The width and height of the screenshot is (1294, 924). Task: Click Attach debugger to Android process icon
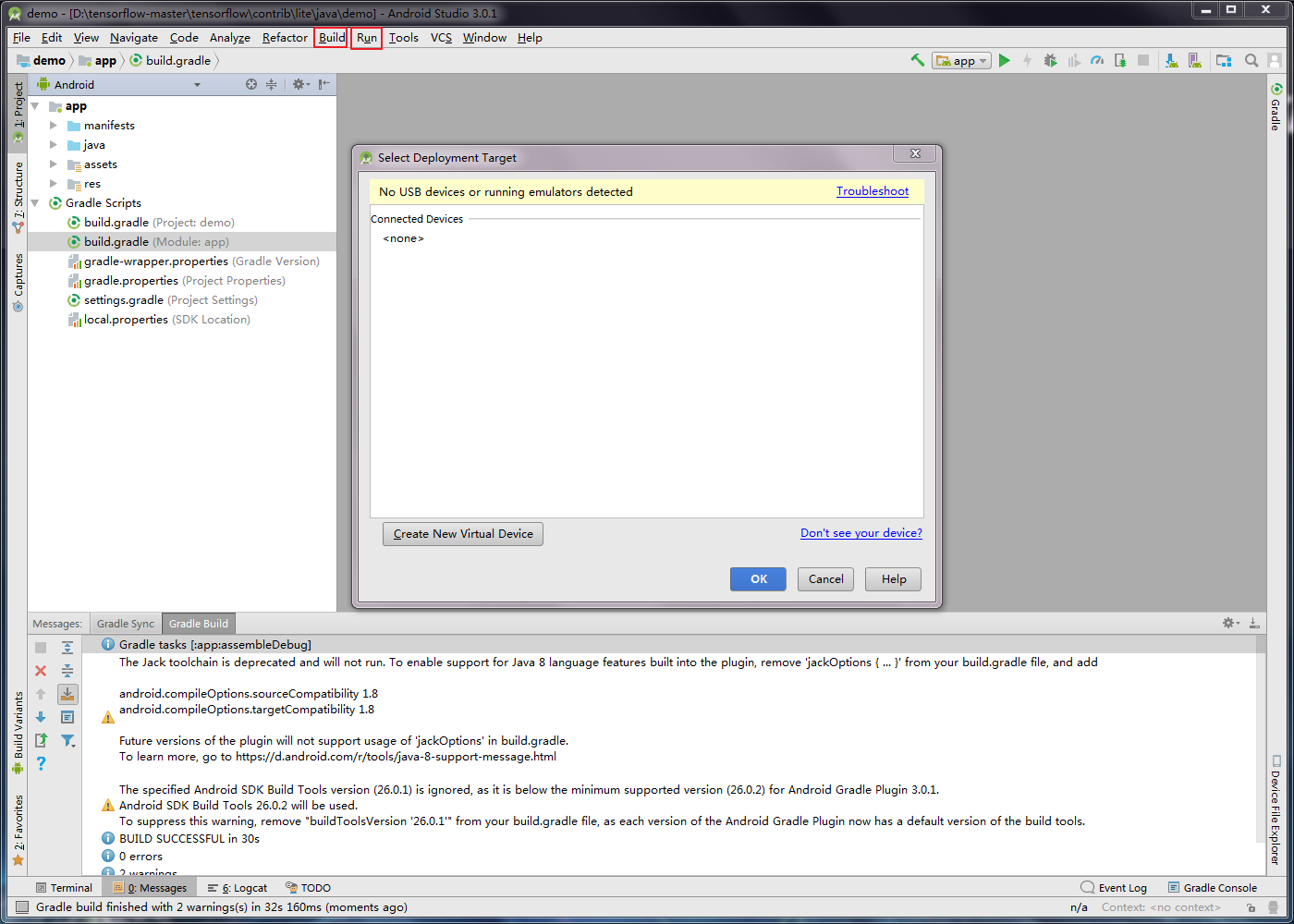pyautogui.click(x=1120, y=60)
